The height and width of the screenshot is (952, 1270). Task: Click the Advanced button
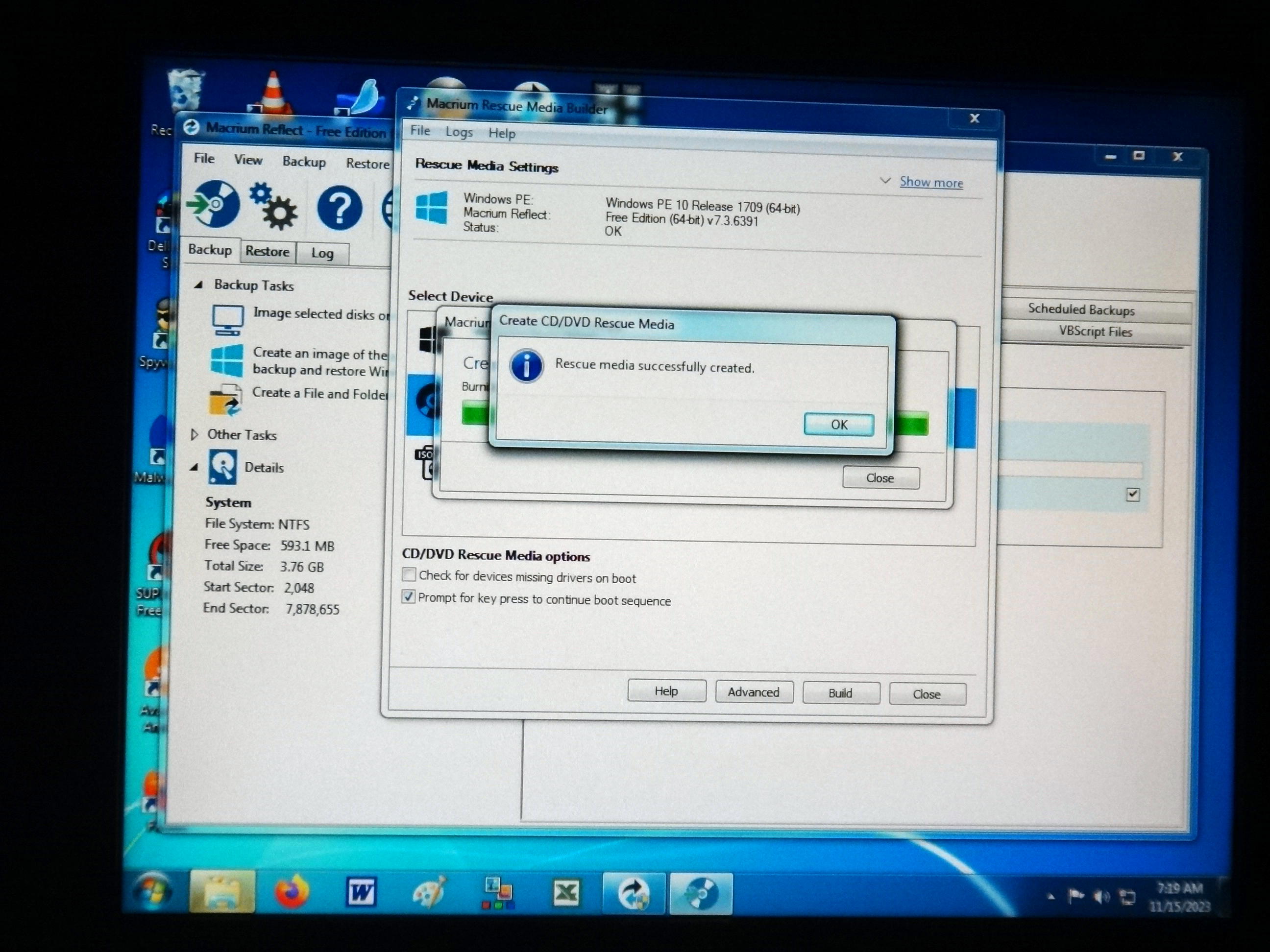point(754,691)
